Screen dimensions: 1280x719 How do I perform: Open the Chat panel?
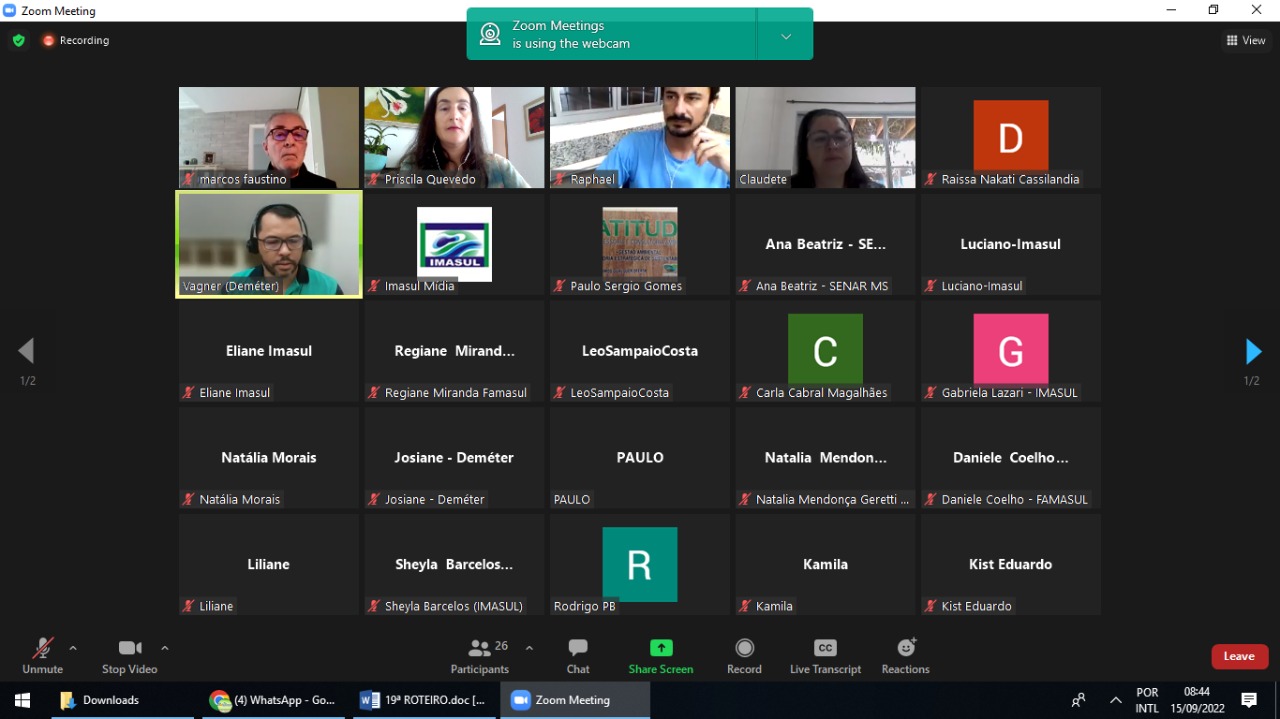(x=578, y=655)
